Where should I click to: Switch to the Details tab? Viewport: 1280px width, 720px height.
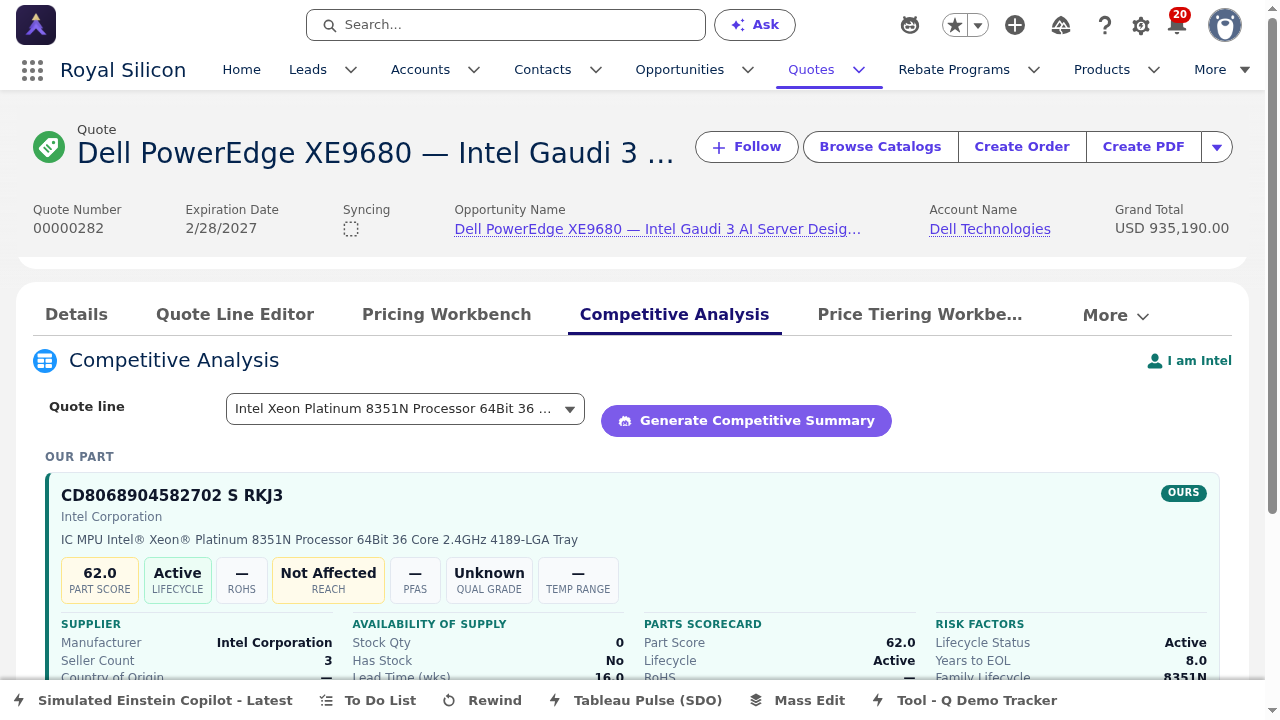[76, 315]
